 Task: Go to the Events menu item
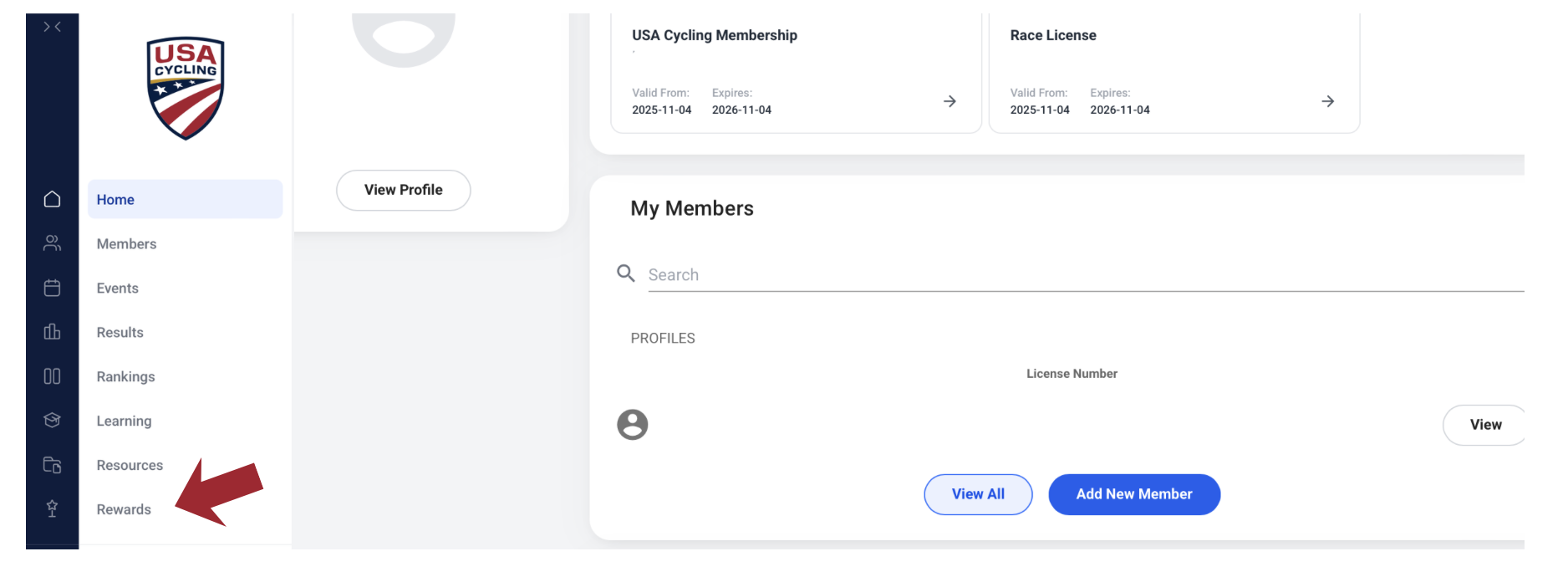point(117,288)
